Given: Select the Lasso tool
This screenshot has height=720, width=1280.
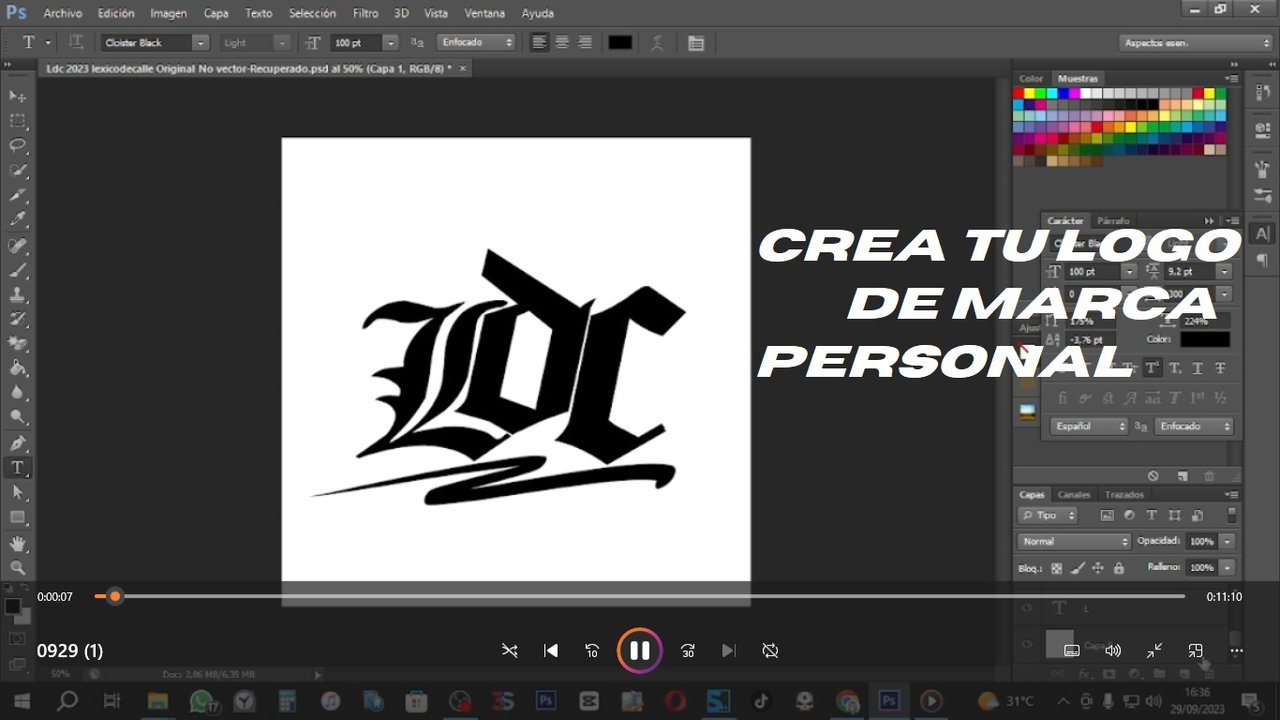Looking at the screenshot, I should (17, 146).
